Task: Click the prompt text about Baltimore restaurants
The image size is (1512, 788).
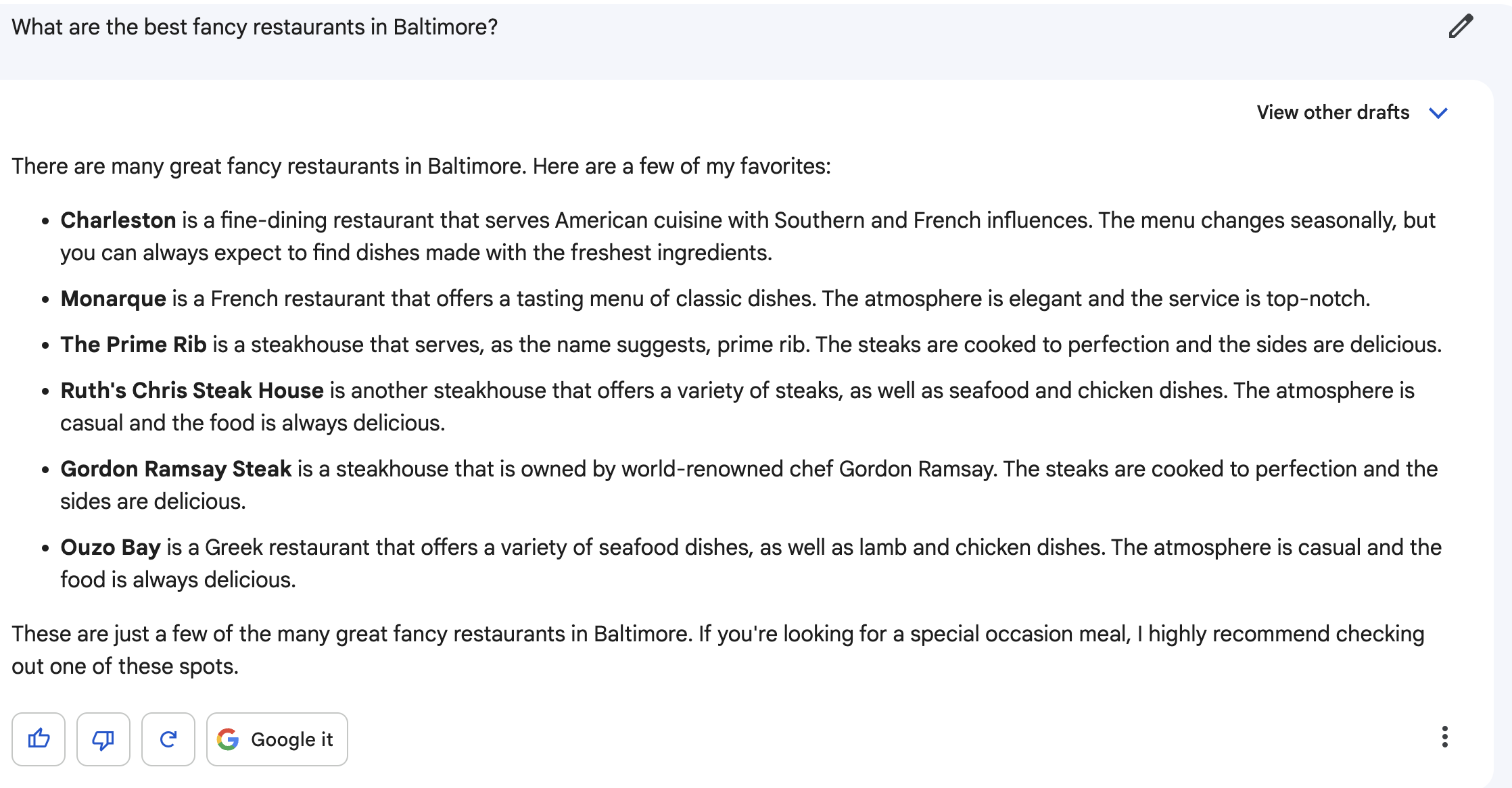Action: pyautogui.click(x=255, y=27)
